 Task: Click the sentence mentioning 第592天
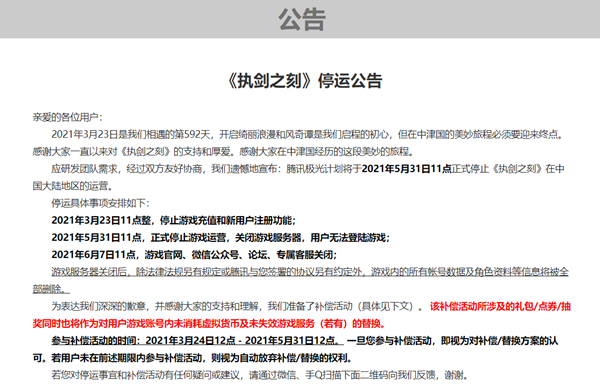point(308,134)
